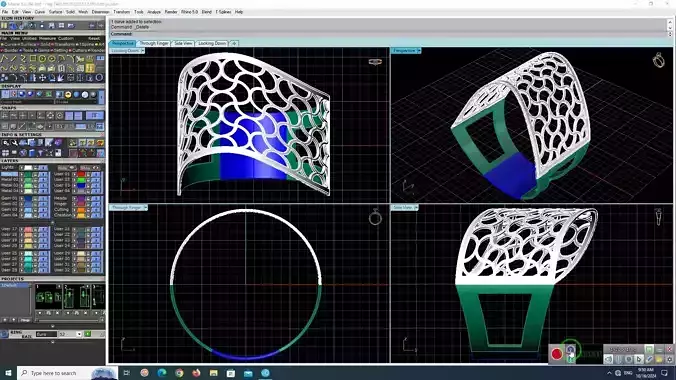Open the white Lights layer color swatch
This screenshot has height=380, width=676.
28,167
